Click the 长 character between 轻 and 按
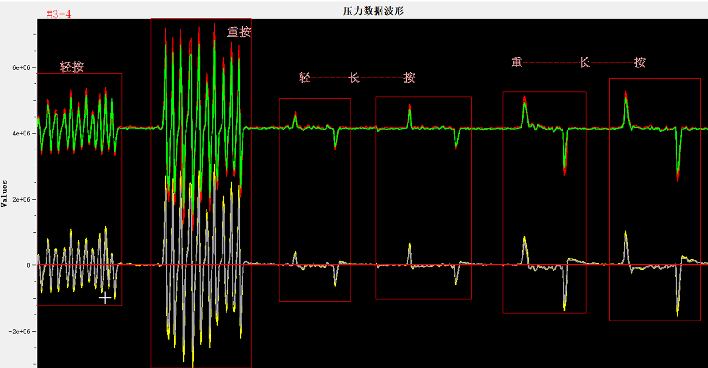 [354, 78]
